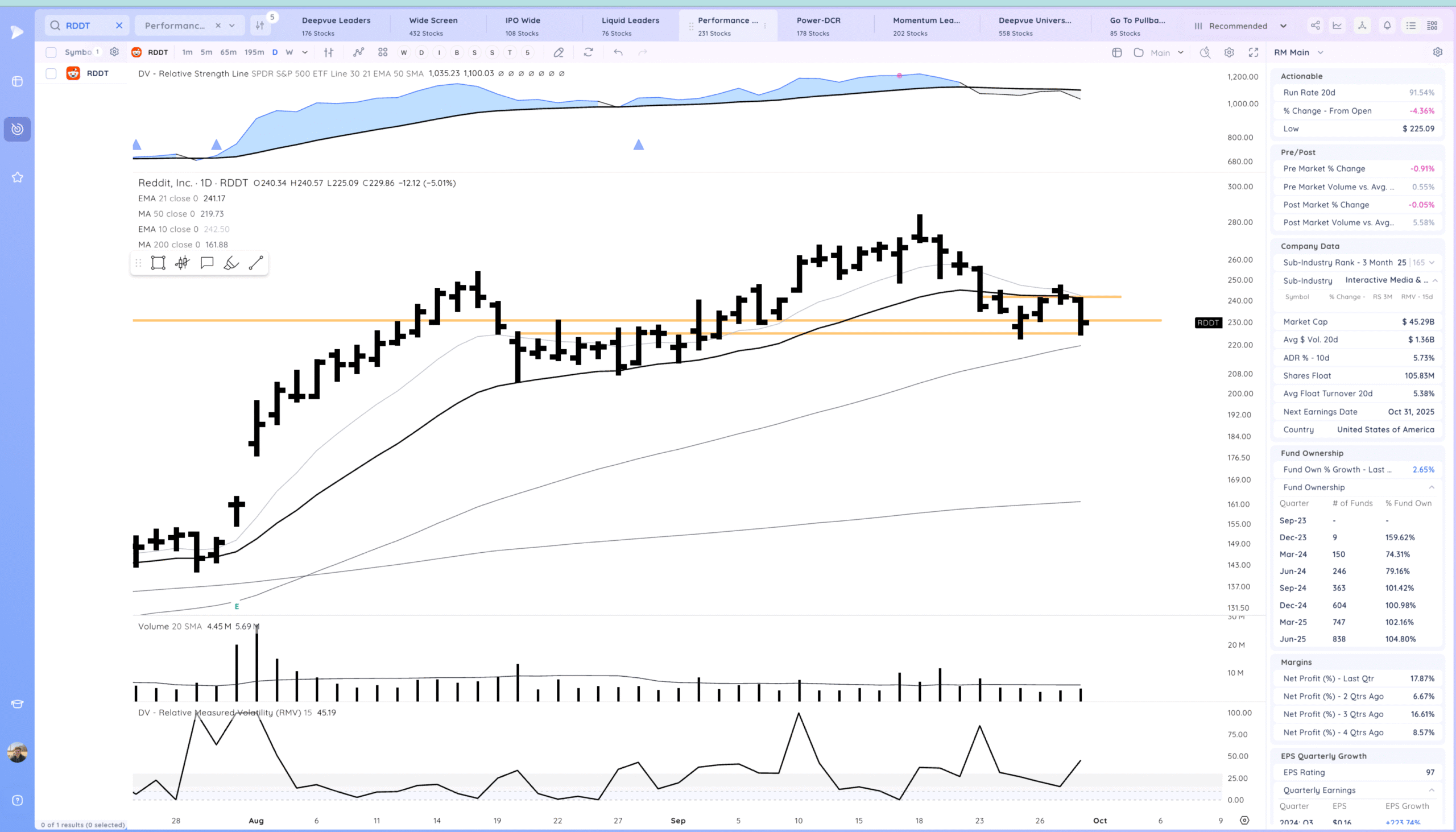Undo the last chart action
This screenshot has width=1456, height=832.
(x=618, y=52)
